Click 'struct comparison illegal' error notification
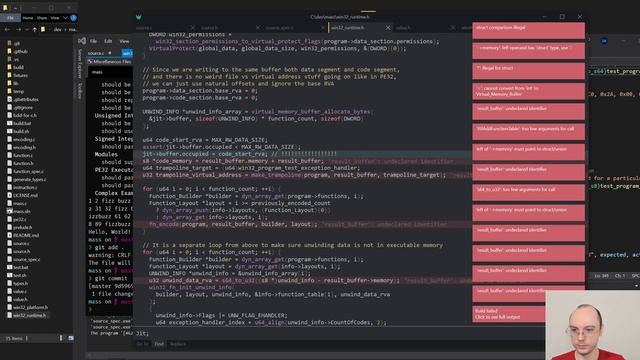This screenshot has width=640, height=360. (x=529, y=31)
